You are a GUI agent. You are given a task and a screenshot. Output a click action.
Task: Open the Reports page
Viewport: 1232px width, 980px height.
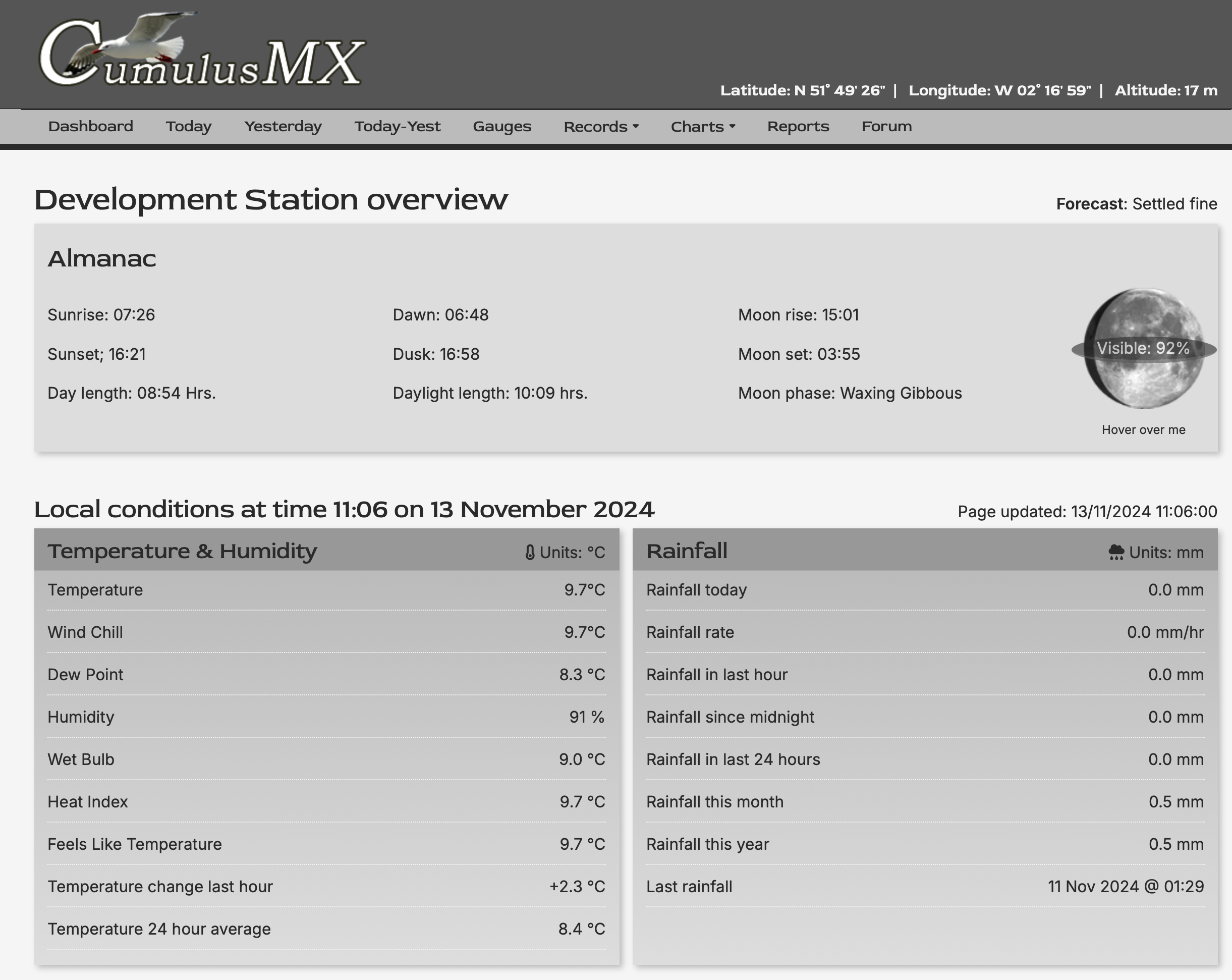[798, 126]
